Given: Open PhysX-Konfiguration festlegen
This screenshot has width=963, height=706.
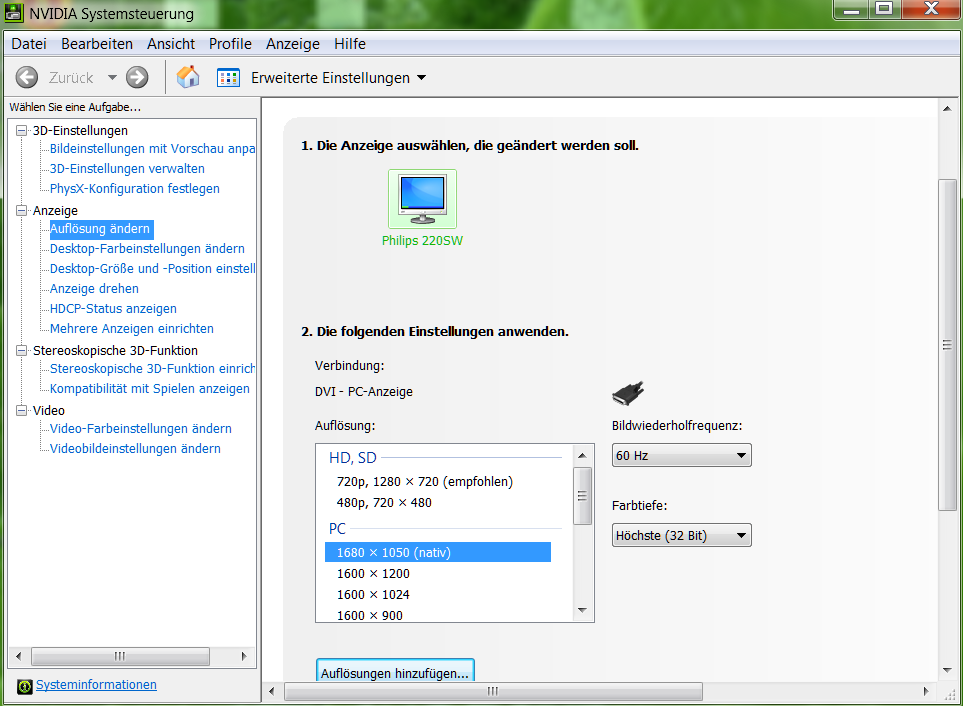Looking at the screenshot, I should [x=135, y=189].
